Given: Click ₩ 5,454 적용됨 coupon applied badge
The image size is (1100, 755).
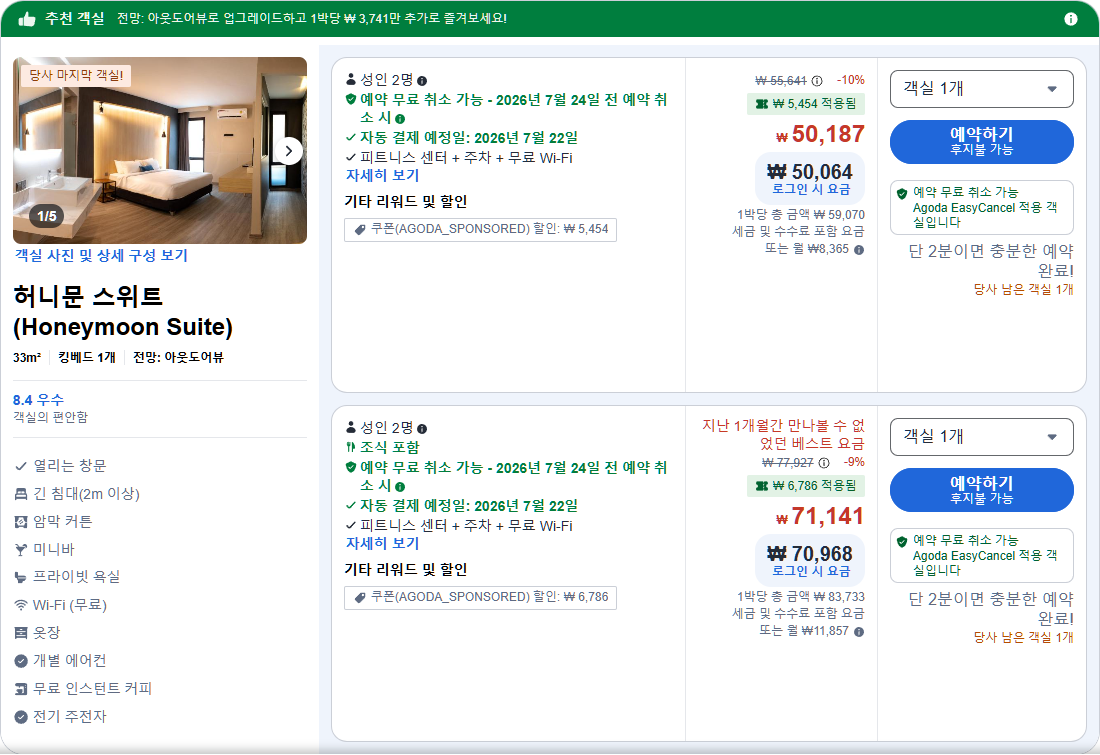Looking at the screenshot, I should click(806, 104).
